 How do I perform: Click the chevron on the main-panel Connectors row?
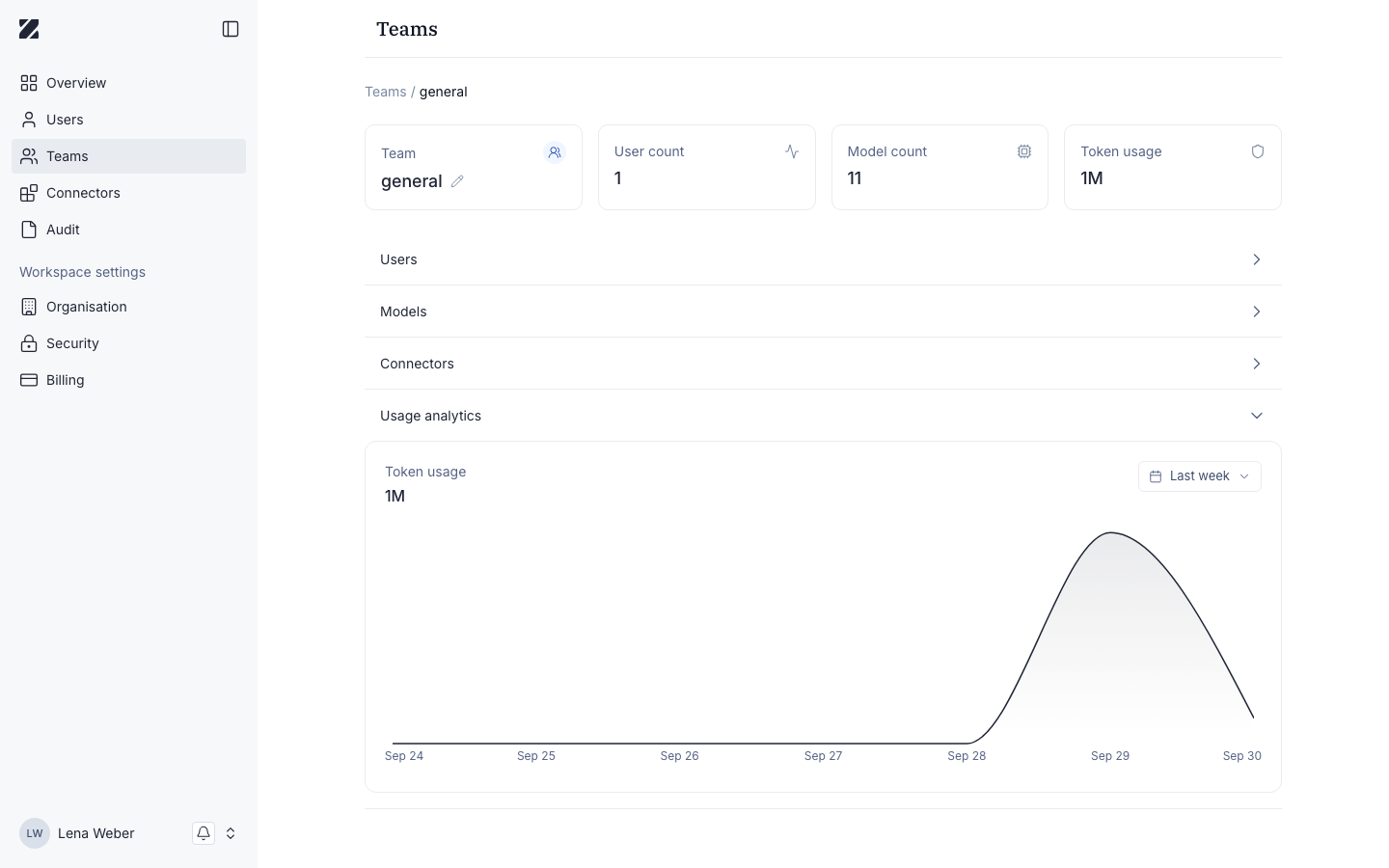[x=1257, y=364]
